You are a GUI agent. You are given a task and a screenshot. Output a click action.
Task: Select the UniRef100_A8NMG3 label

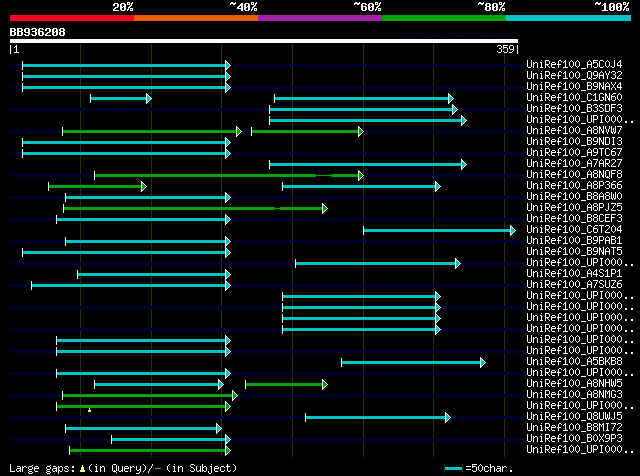coord(574,394)
